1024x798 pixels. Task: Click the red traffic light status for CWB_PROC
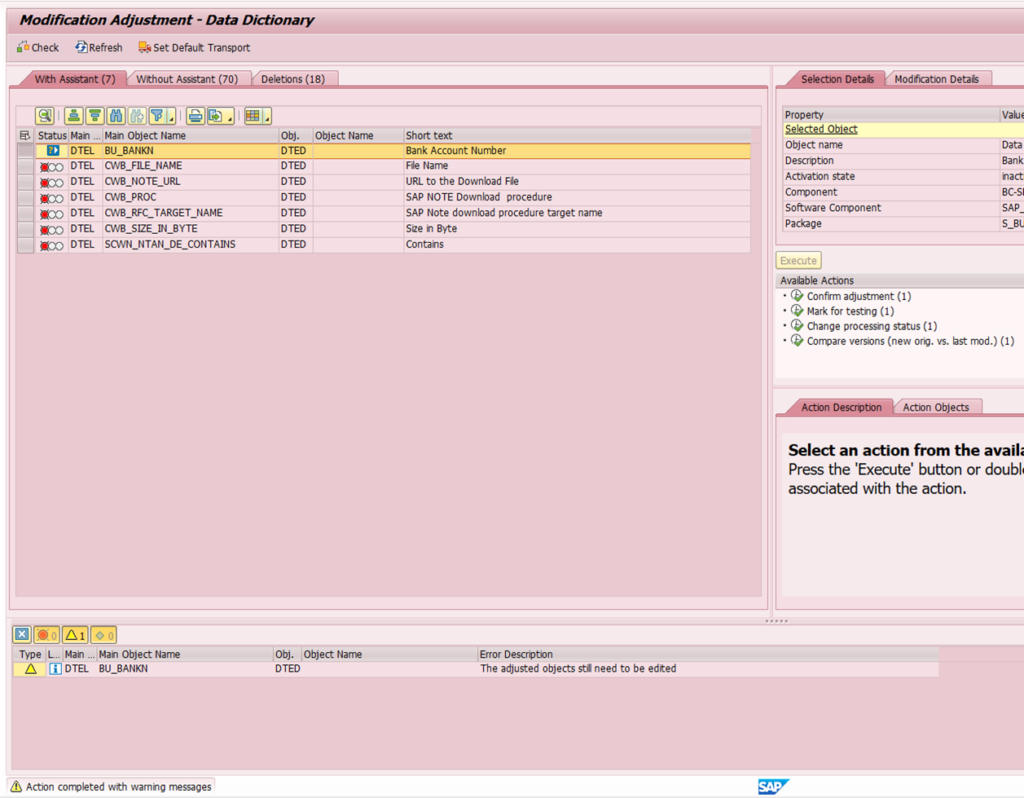click(52, 198)
